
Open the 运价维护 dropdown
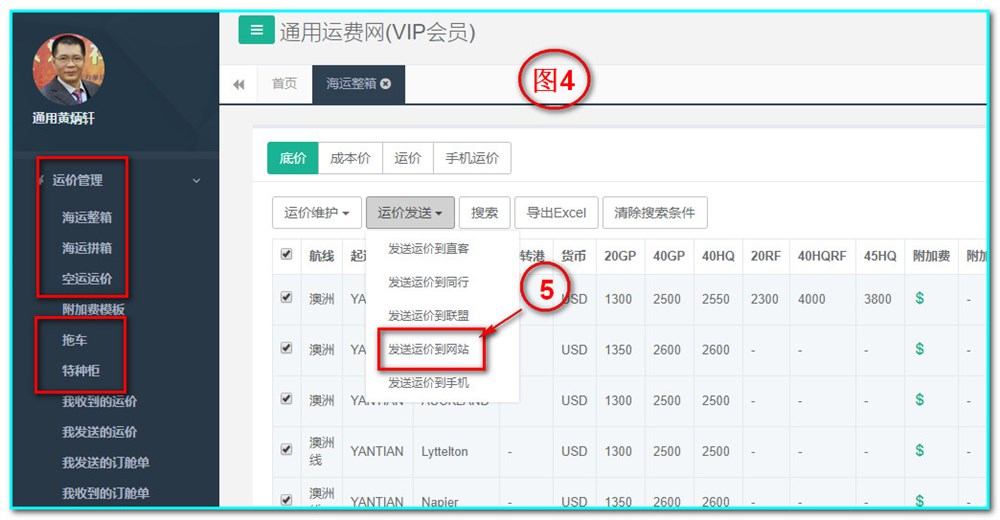(x=316, y=213)
